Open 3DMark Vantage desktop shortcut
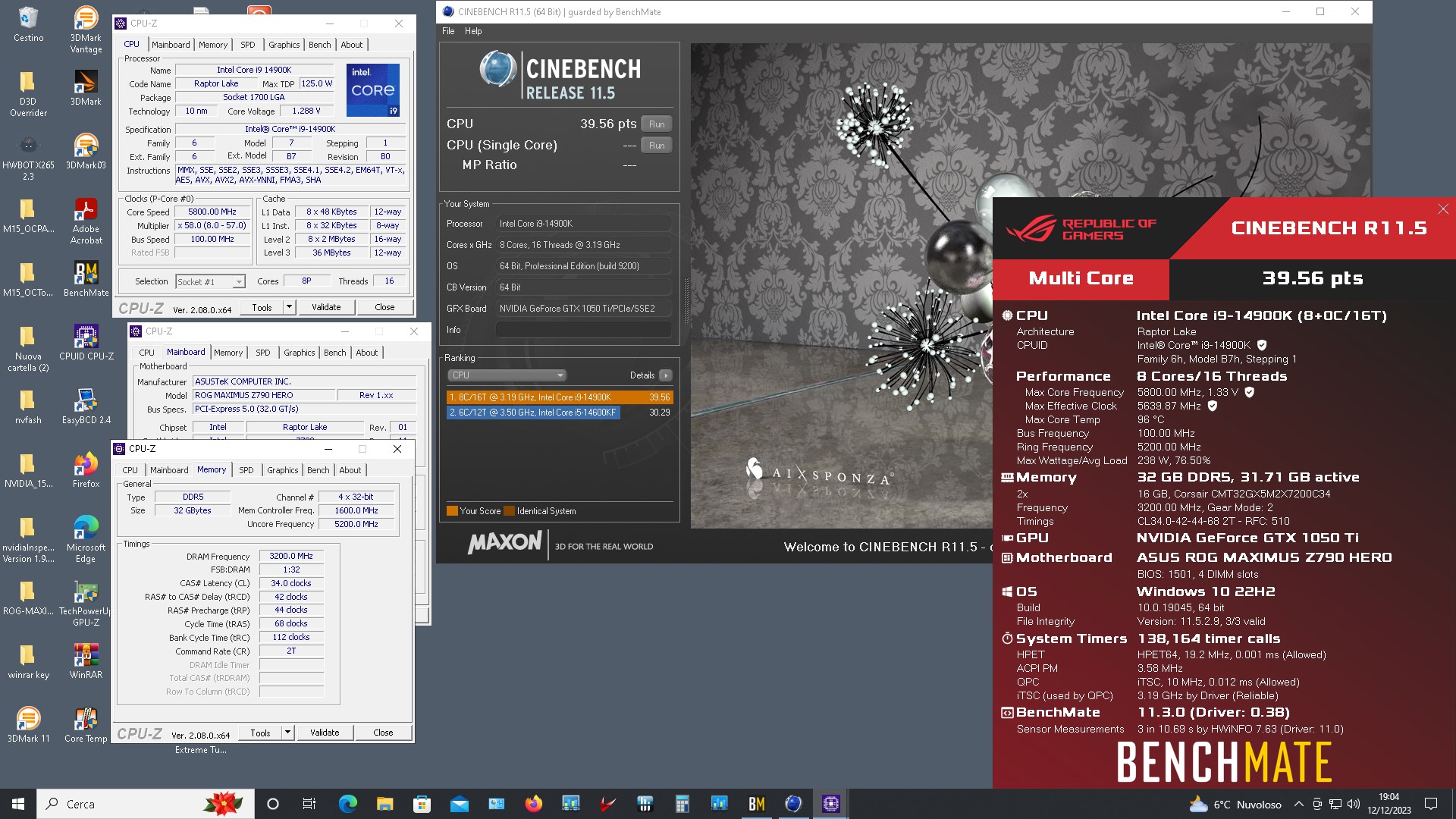Image resolution: width=1456 pixels, height=819 pixels. pos(86,30)
